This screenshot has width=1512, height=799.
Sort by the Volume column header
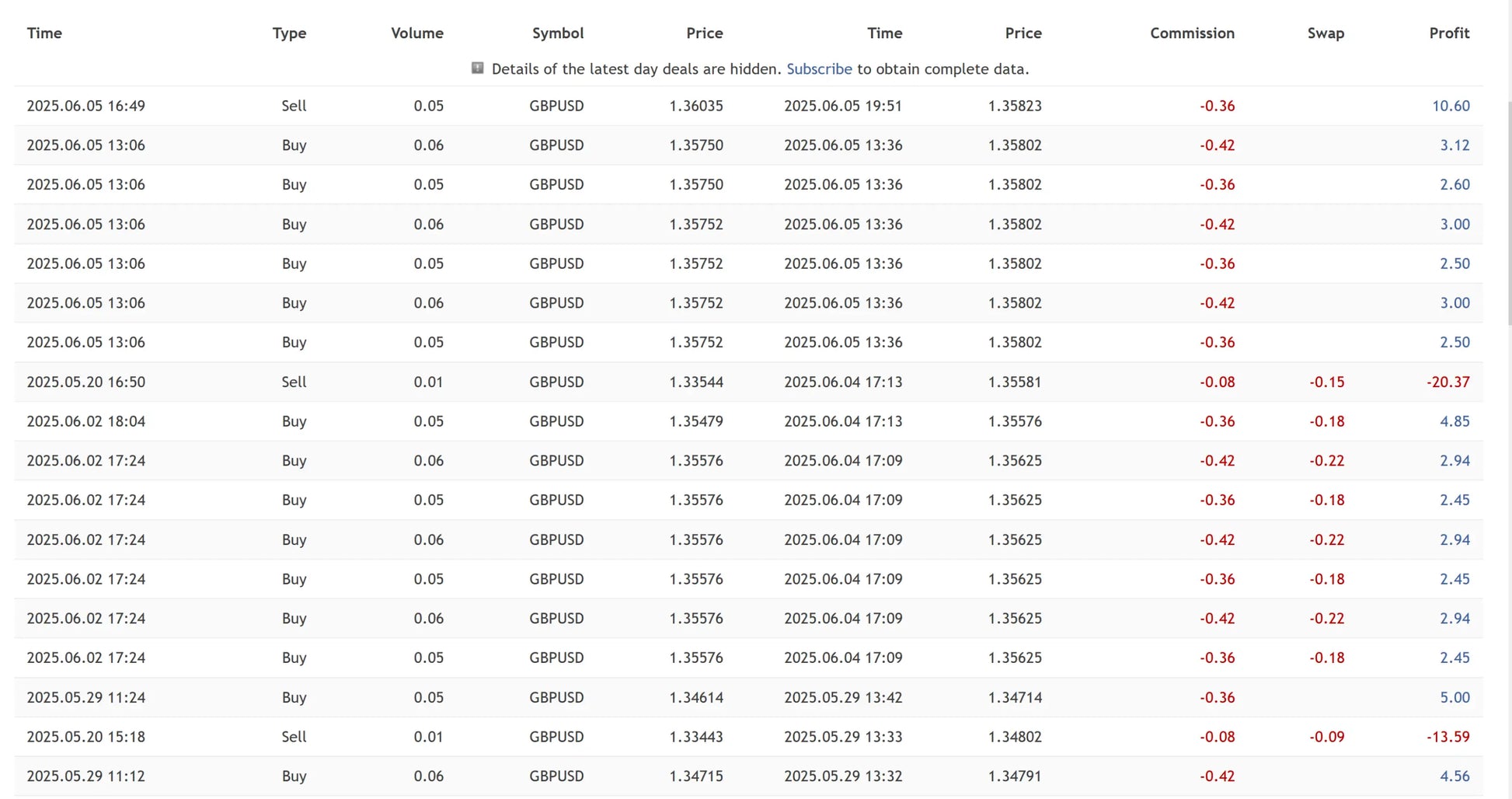pyautogui.click(x=417, y=33)
